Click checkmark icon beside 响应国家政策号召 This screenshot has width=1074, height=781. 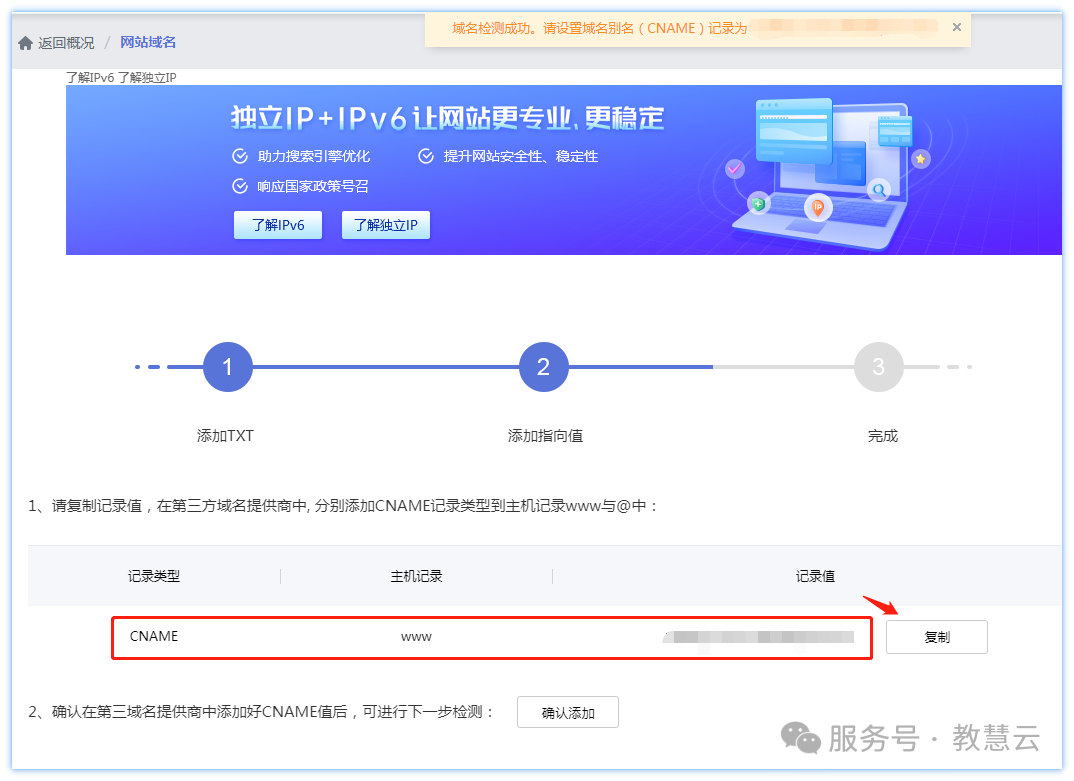[240, 186]
